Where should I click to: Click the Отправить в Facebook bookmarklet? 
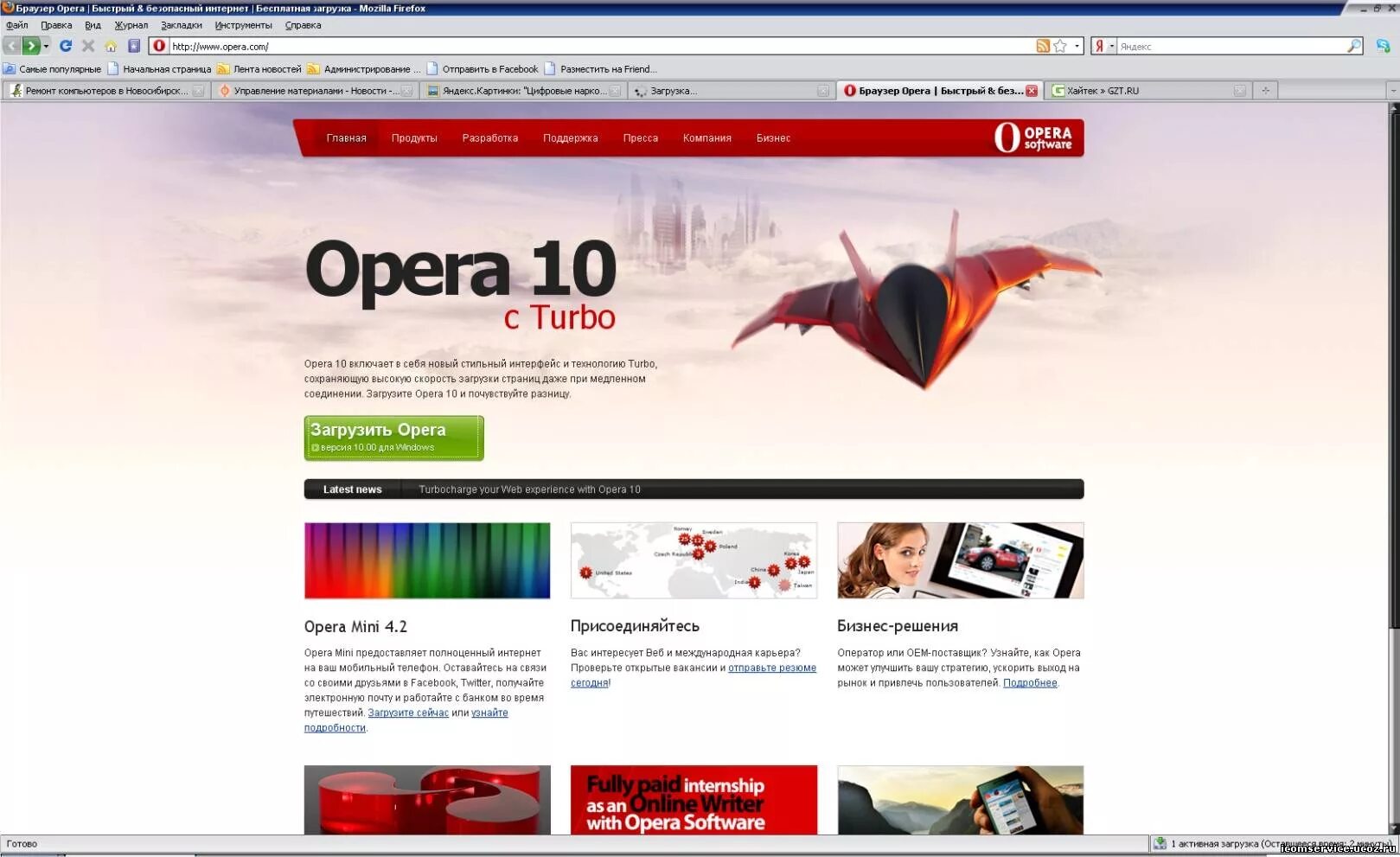click(x=482, y=69)
